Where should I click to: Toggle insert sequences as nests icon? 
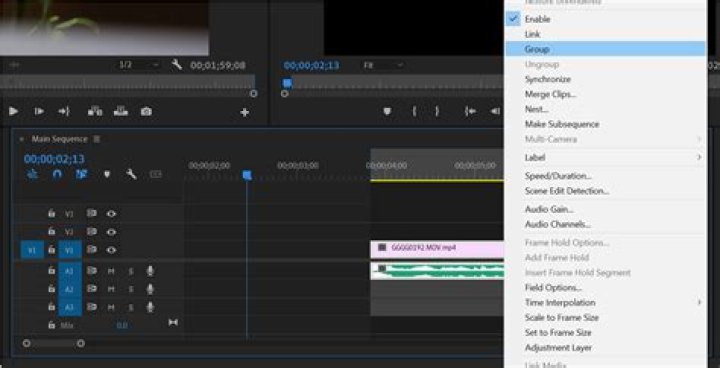(x=32, y=175)
